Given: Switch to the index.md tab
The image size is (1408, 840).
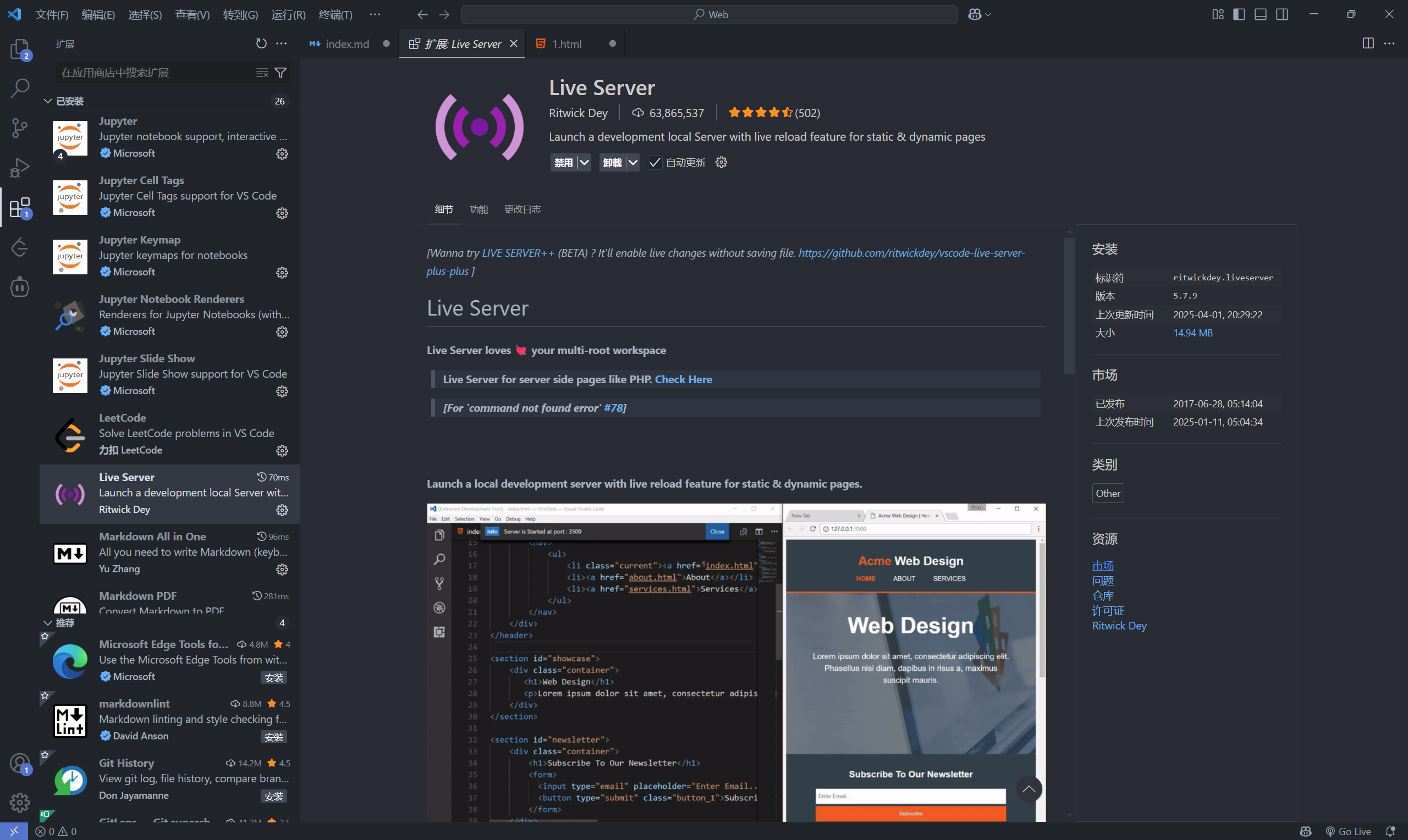Looking at the screenshot, I should coord(348,43).
